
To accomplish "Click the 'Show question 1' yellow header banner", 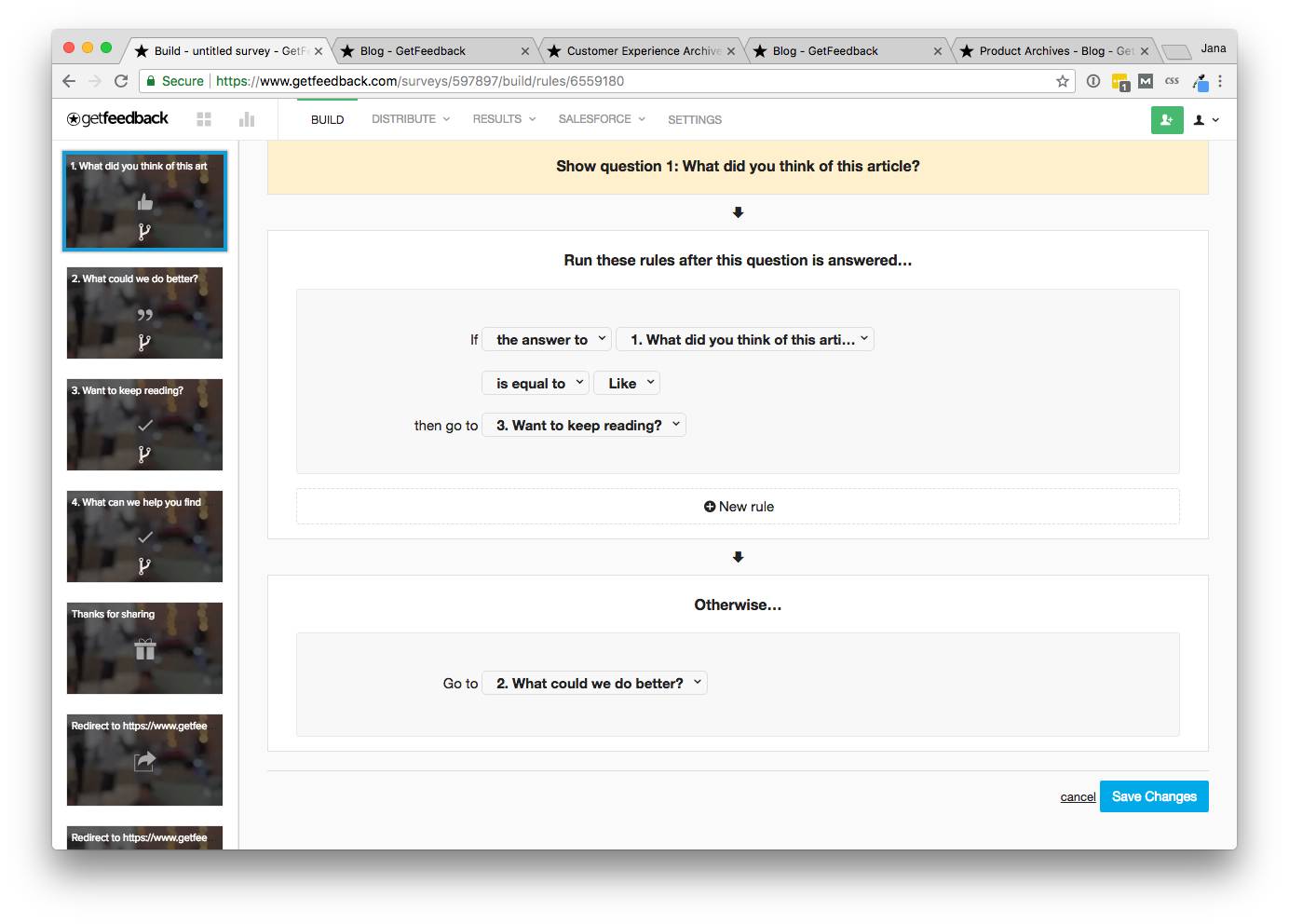I will (738, 167).
